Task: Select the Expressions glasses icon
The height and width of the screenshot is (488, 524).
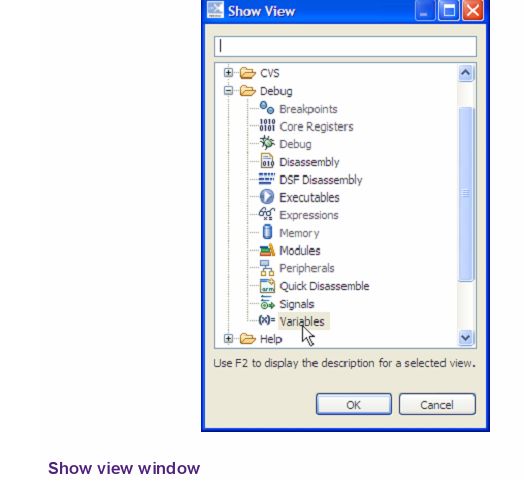Action: (x=267, y=214)
